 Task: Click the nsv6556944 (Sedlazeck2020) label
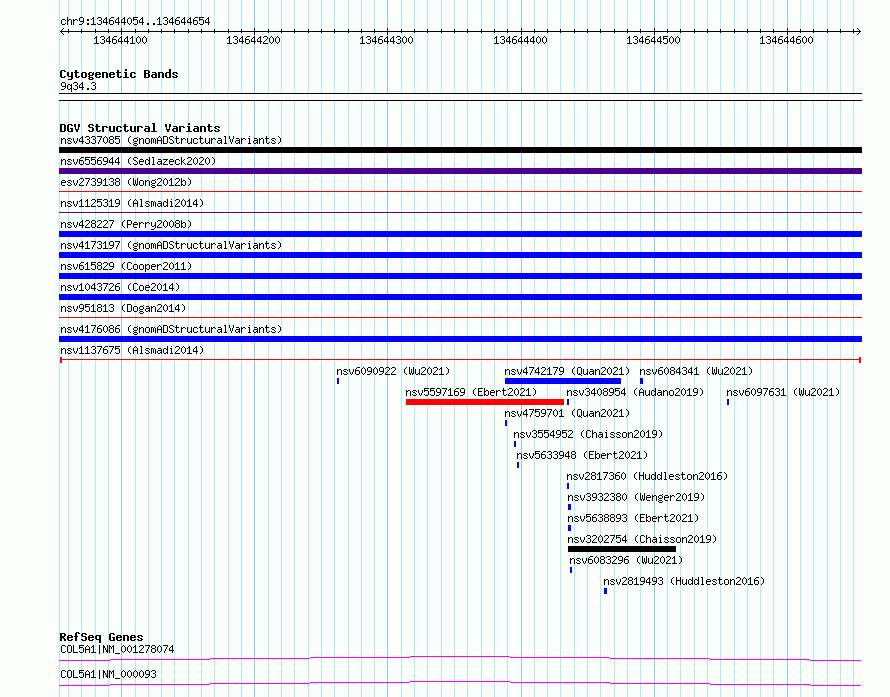click(138, 161)
